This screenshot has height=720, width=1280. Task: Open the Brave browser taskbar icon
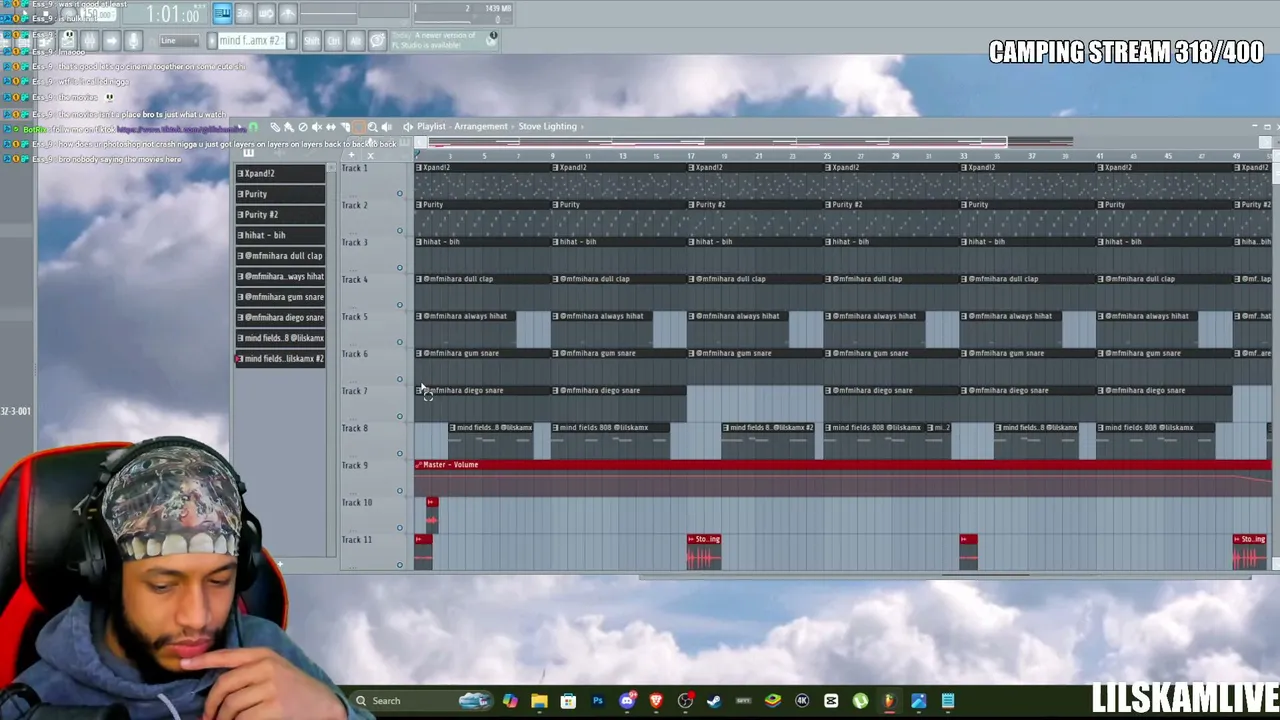(x=656, y=701)
